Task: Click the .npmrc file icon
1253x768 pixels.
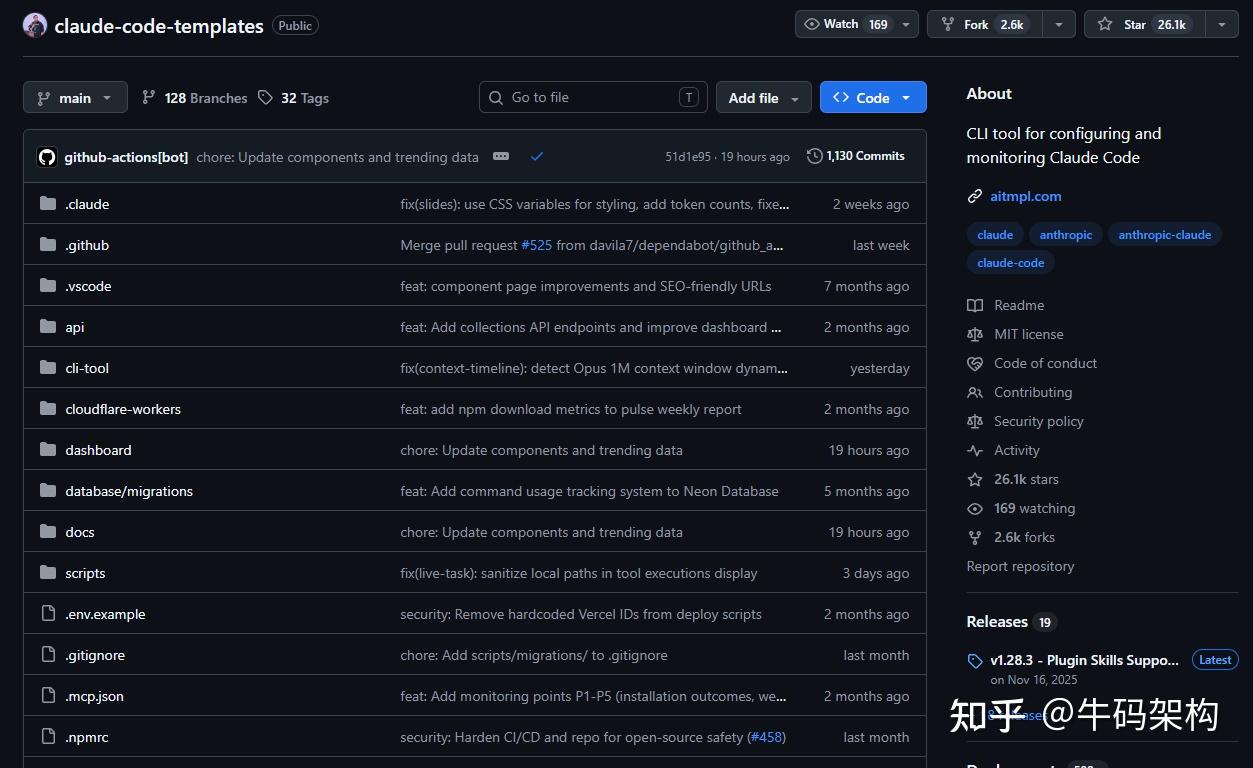Action: coord(48,737)
